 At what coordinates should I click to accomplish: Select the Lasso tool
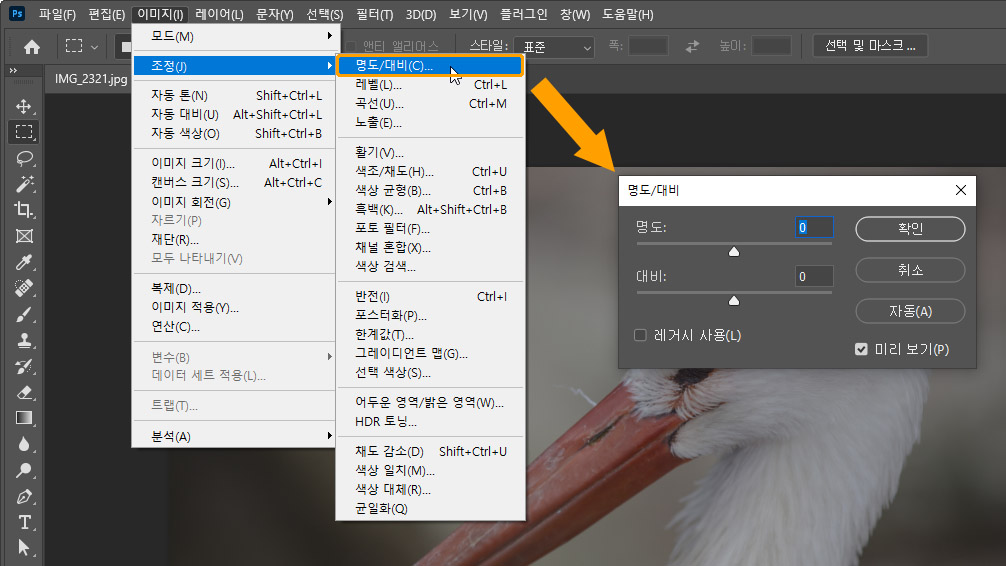click(24, 158)
